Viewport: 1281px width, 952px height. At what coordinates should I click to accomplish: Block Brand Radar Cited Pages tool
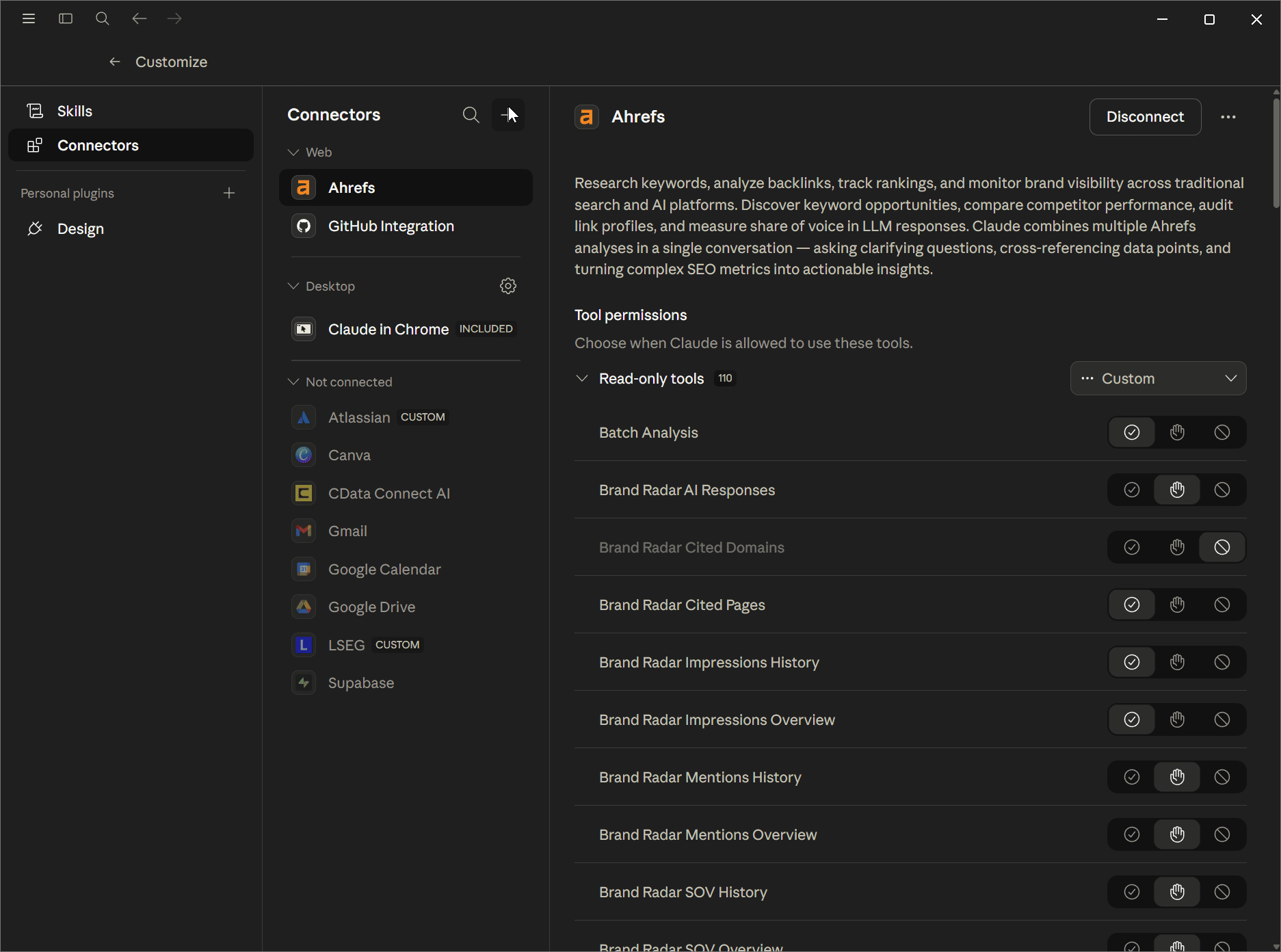[x=1222, y=605]
